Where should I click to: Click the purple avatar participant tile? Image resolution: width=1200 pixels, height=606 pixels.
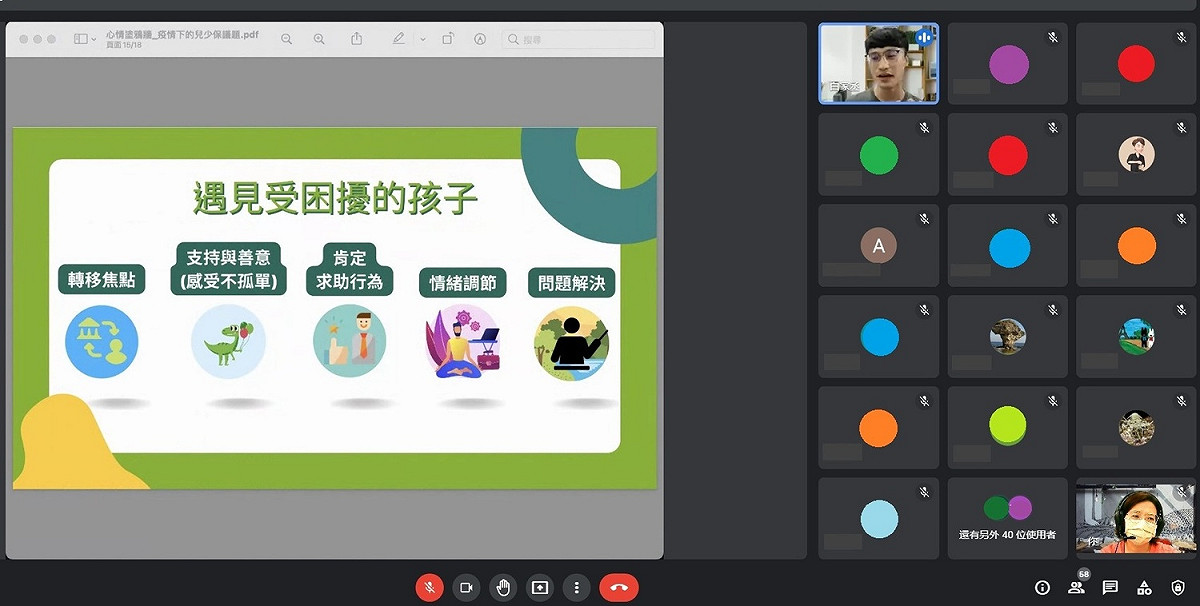[1007, 63]
